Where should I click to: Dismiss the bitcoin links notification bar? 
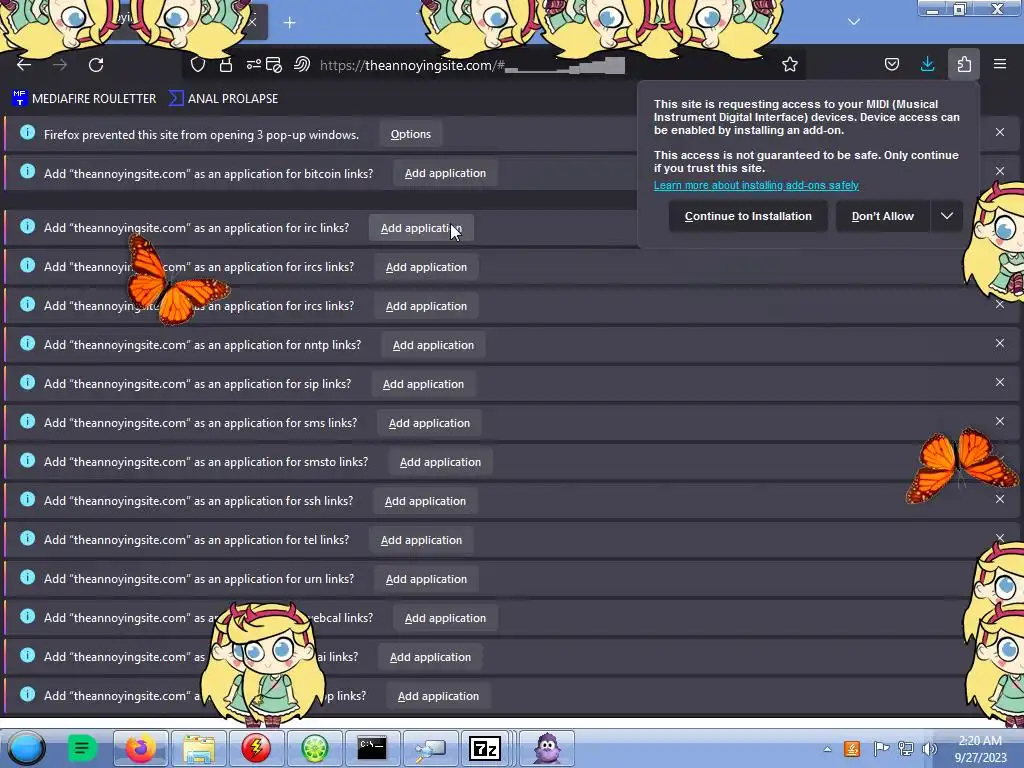point(1000,171)
